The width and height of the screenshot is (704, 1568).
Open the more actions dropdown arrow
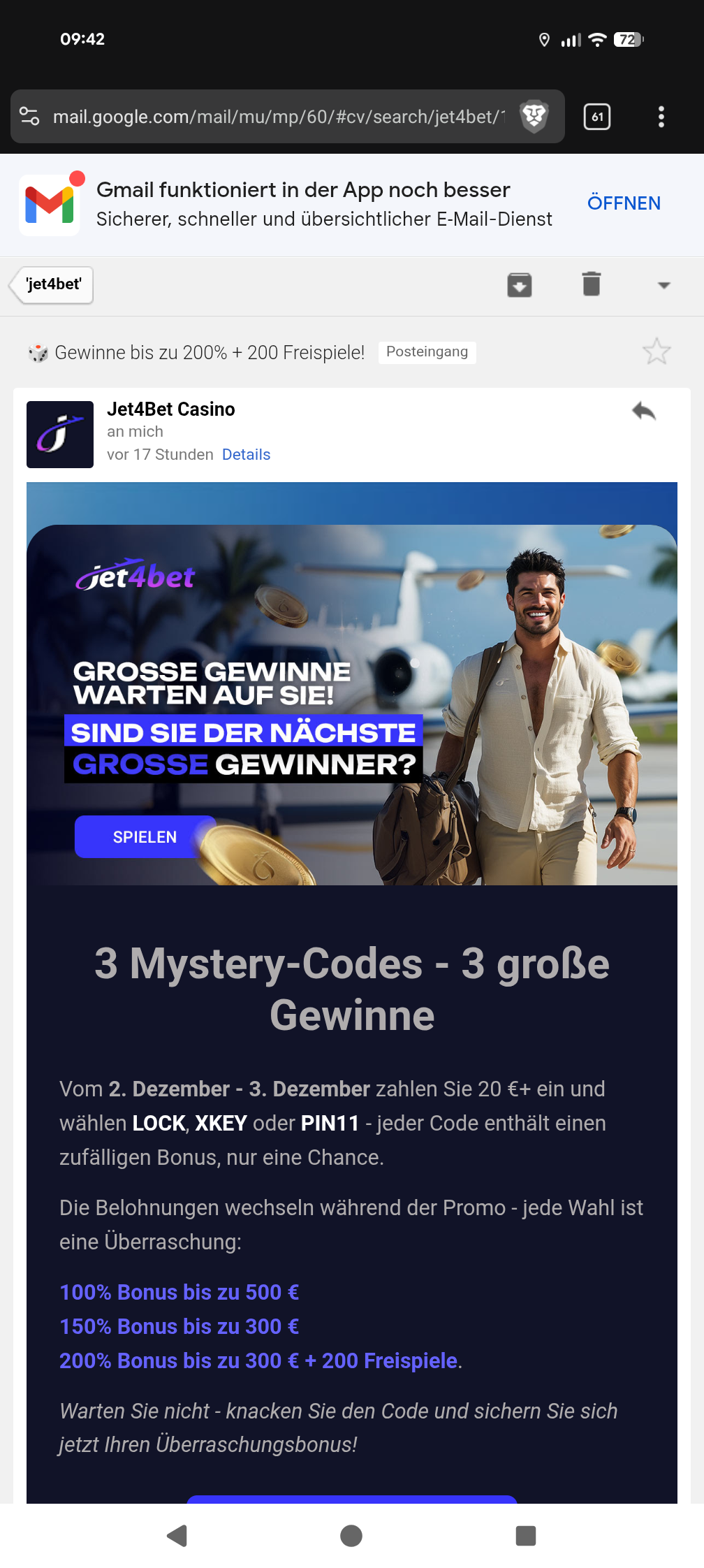tap(664, 285)
